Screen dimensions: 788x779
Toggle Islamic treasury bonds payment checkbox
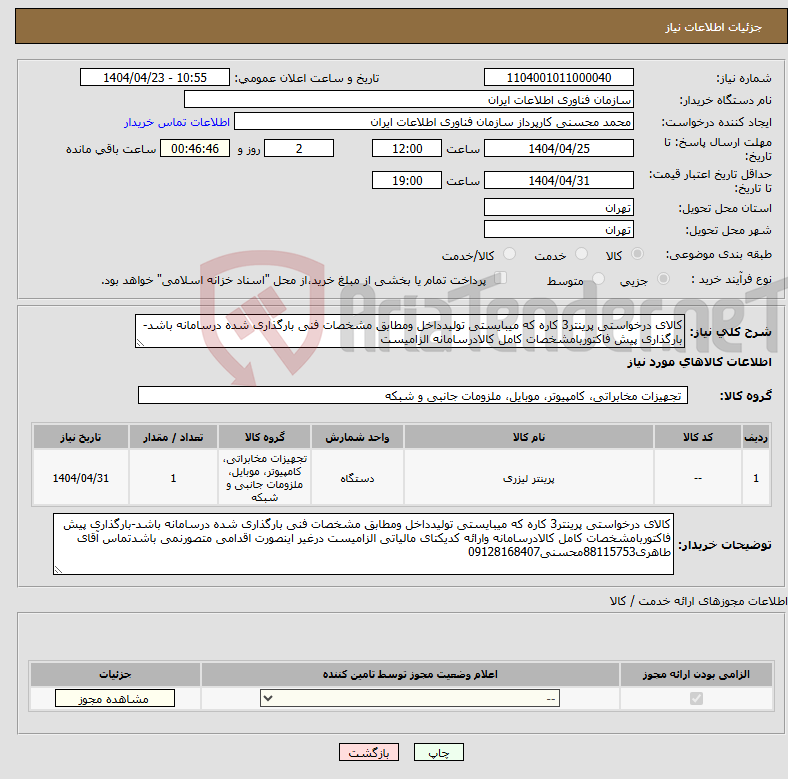pyautogui.click(x=501, y=278)
